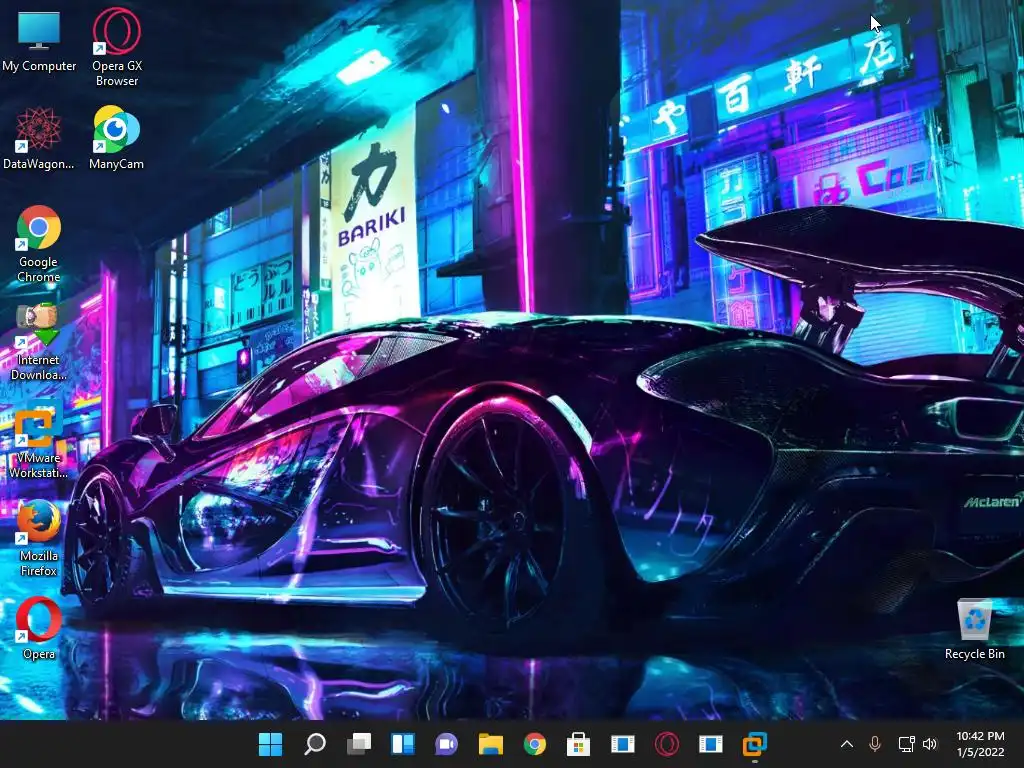Launch Opera GX Browser from the desktop

(116, 47)
